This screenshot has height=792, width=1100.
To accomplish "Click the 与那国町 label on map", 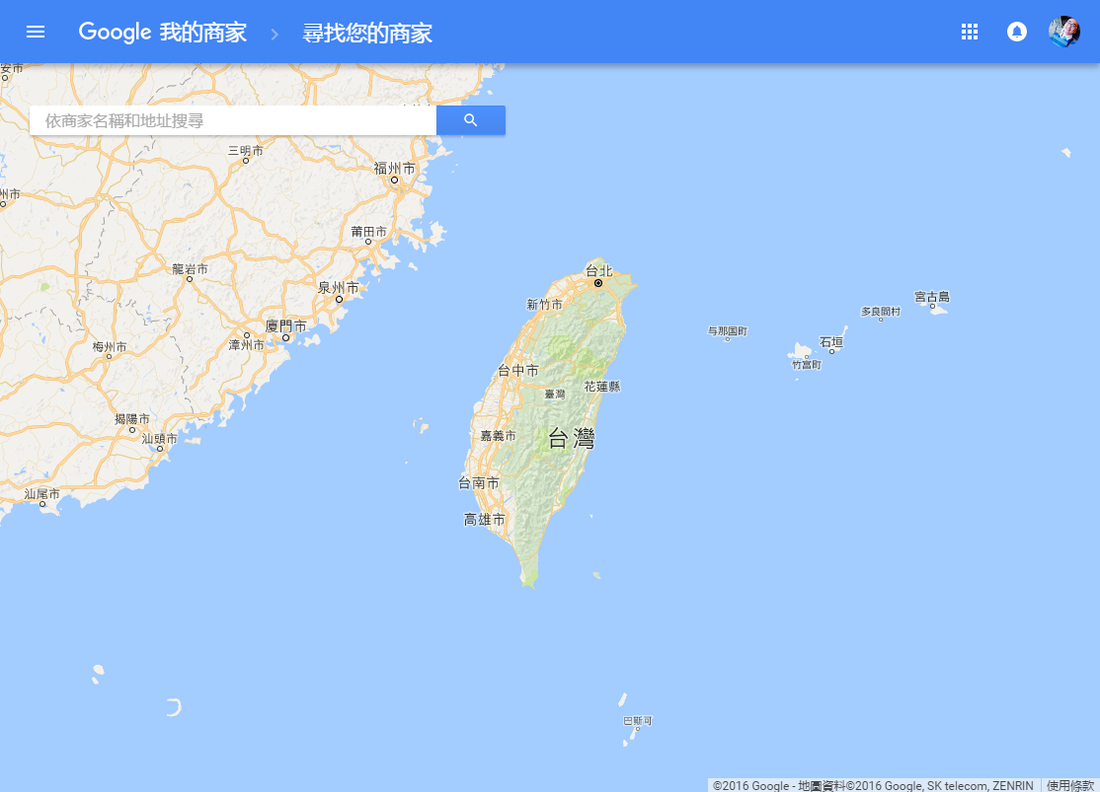I will tap(727, 330).
